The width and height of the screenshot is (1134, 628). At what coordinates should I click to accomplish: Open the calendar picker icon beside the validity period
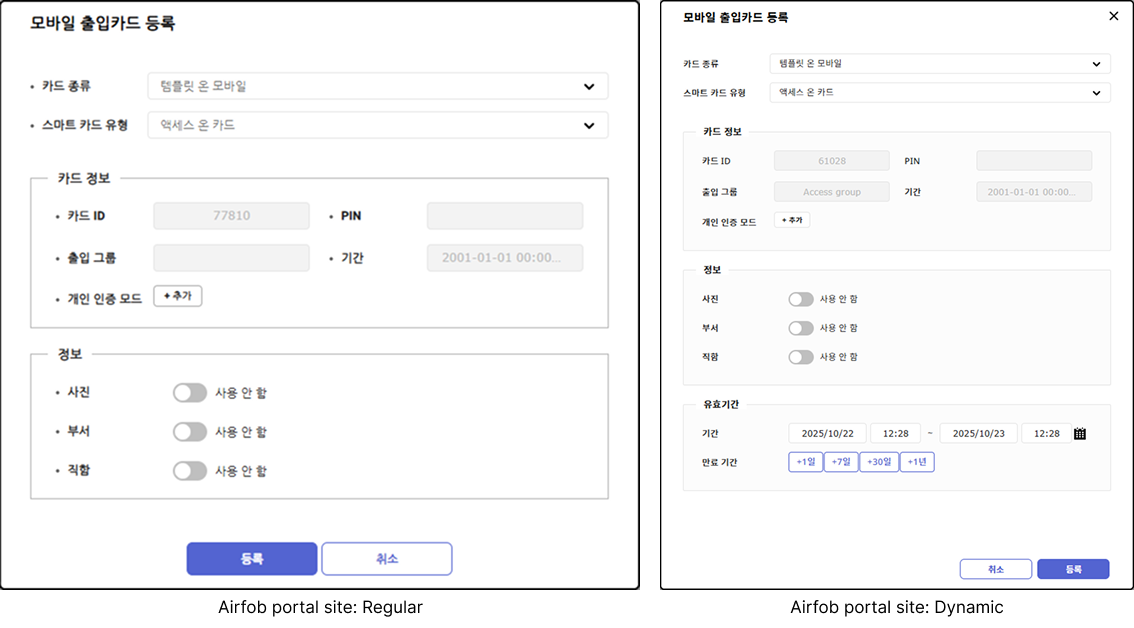tap(1080, 434)
